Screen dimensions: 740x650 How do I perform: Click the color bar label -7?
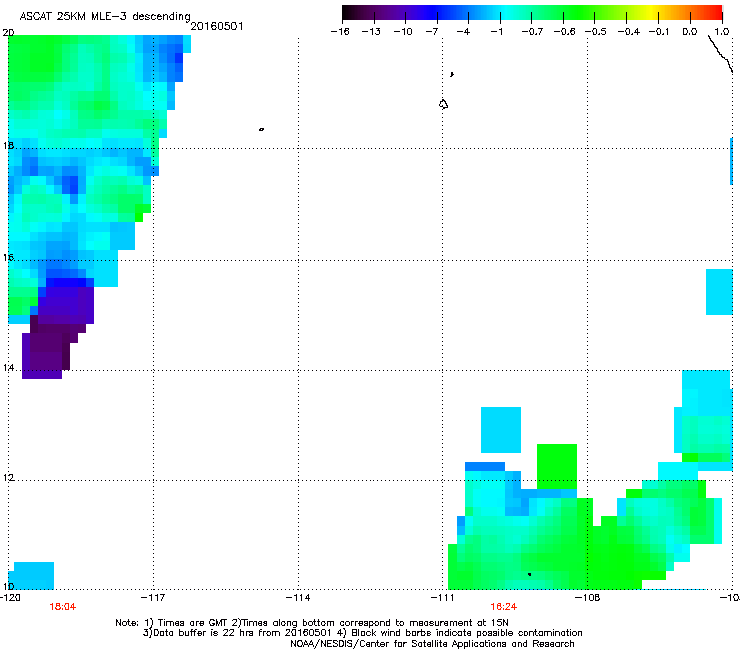coord(431,32)
